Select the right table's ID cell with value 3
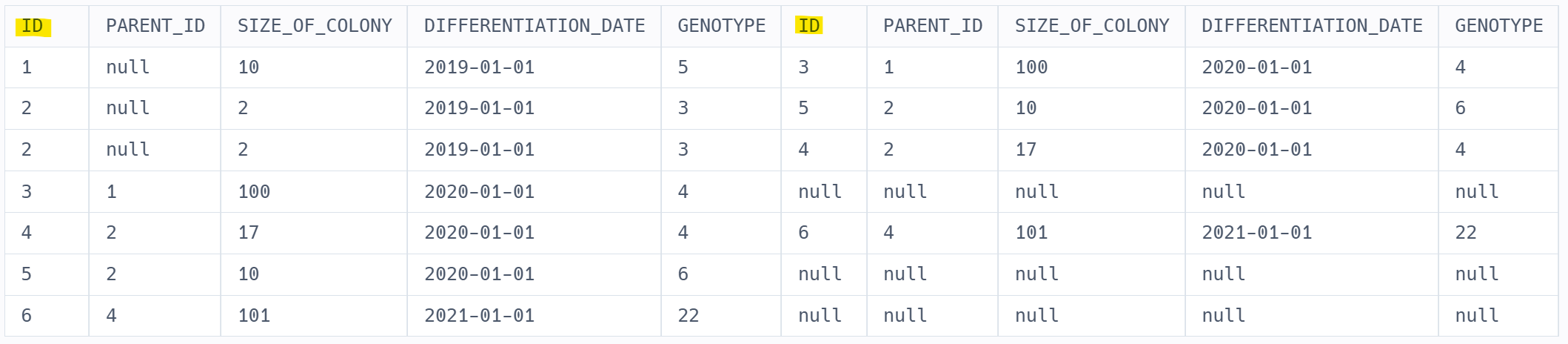 click(803, 68)
